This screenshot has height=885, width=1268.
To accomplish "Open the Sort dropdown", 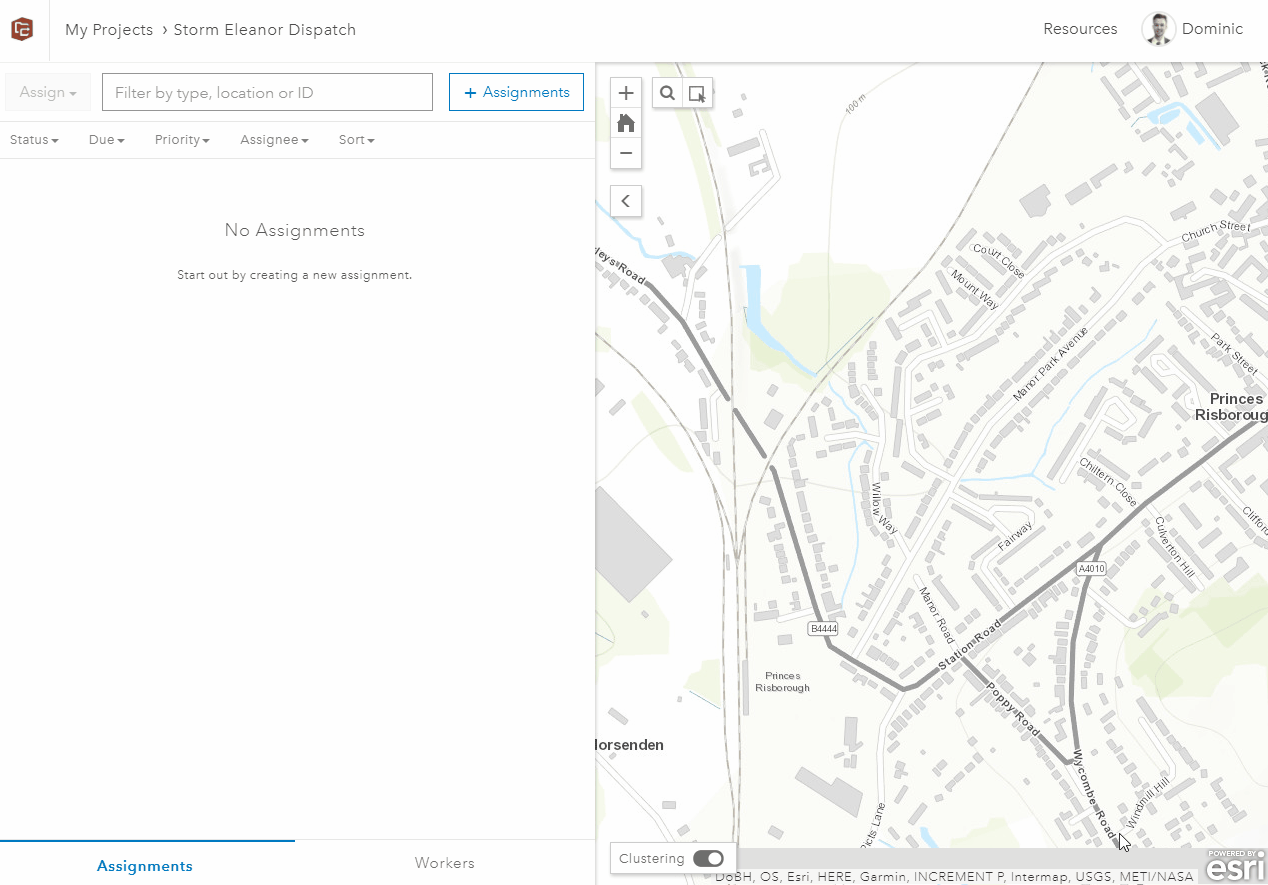I will [356, 140].
